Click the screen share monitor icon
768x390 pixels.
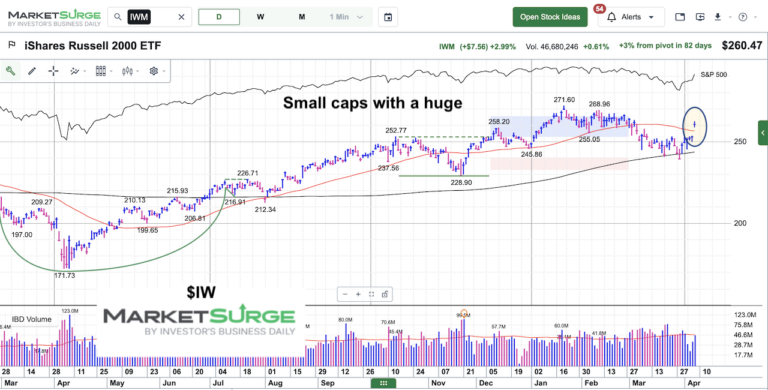pos(700,17)
